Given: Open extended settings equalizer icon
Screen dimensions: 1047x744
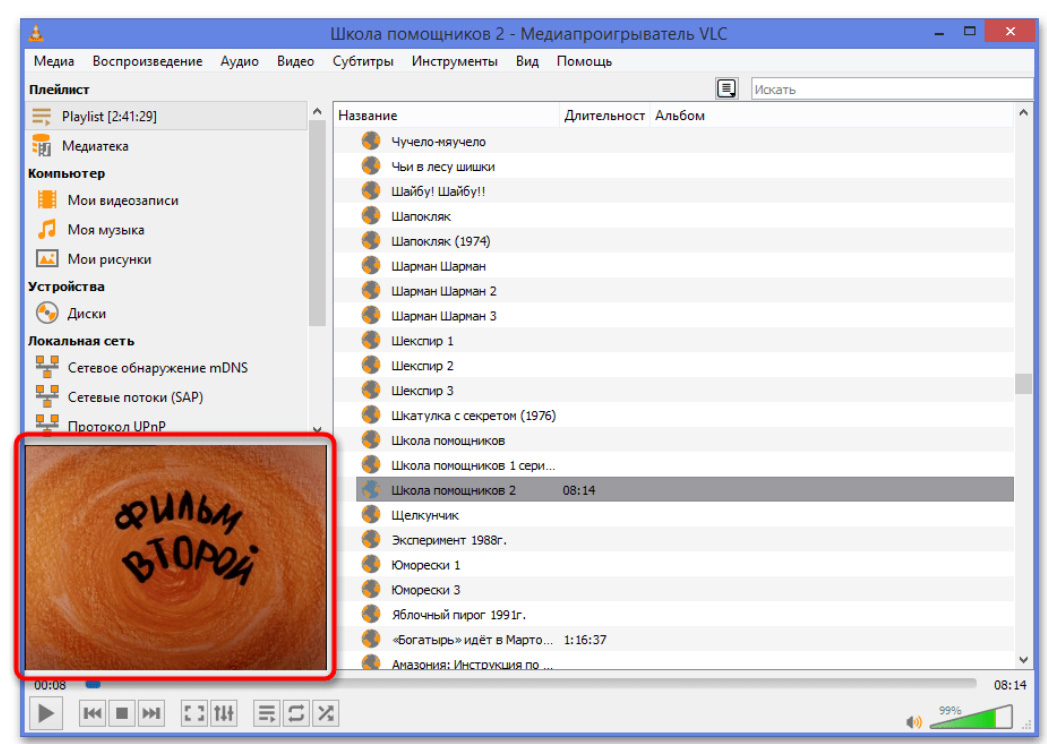Looking at the screenshot, I should [x=224, y=713].
